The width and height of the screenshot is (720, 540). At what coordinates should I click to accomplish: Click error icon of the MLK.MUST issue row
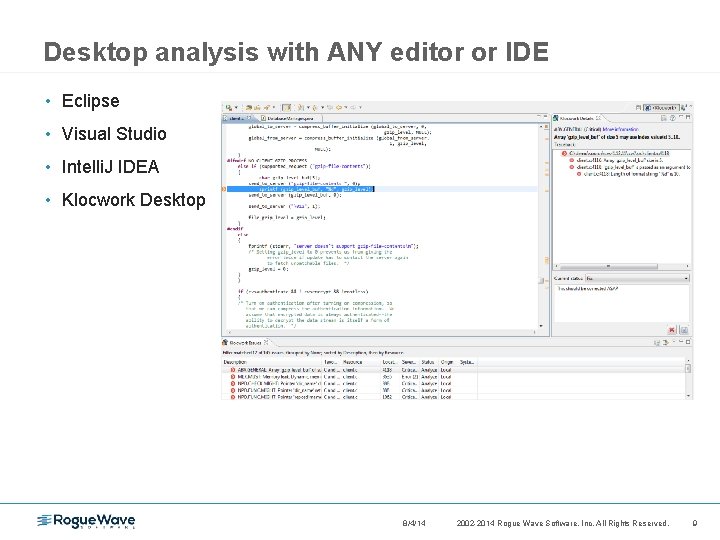(233, 377)
